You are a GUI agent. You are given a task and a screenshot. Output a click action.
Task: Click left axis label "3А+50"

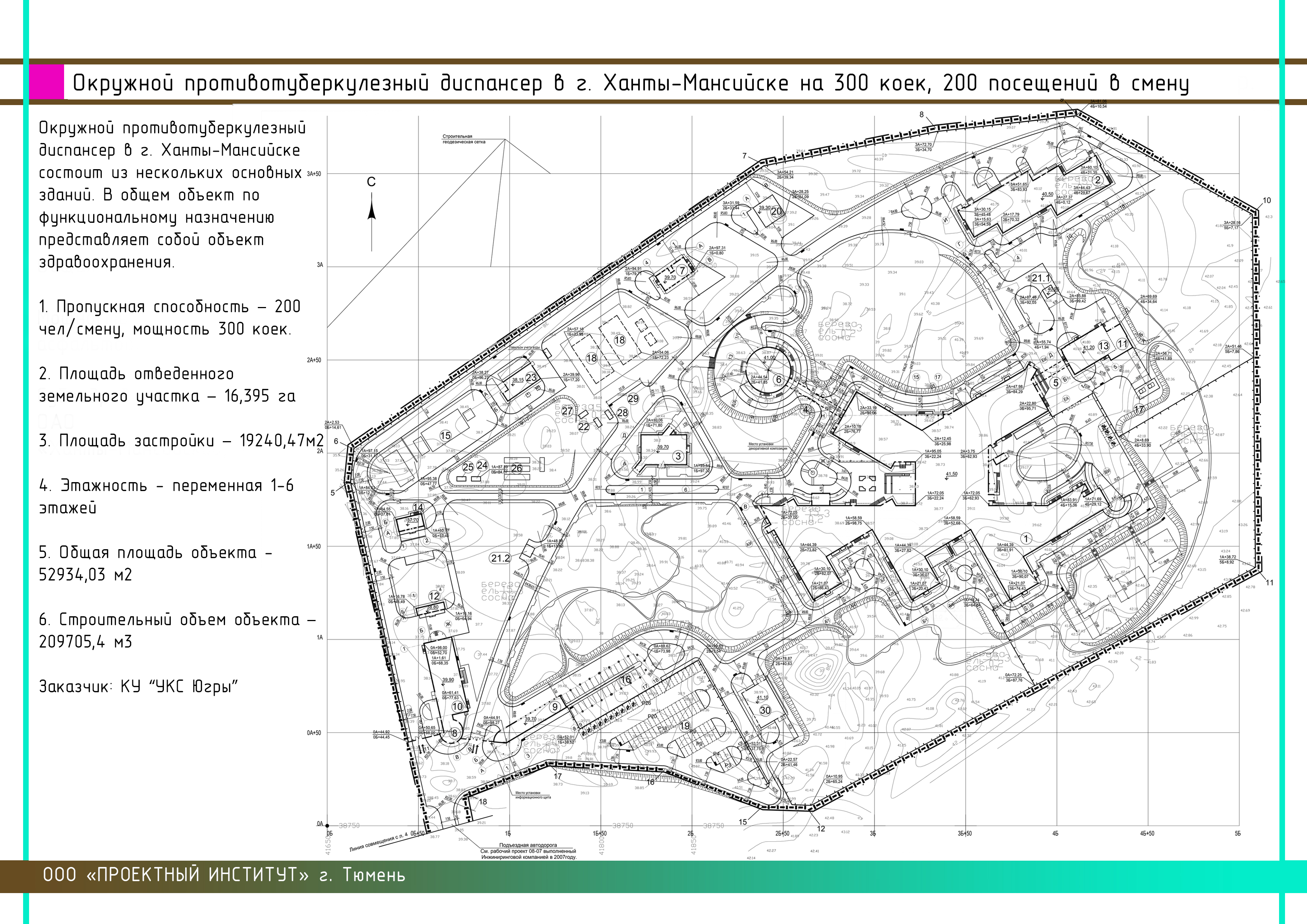[x=314, y=174]
